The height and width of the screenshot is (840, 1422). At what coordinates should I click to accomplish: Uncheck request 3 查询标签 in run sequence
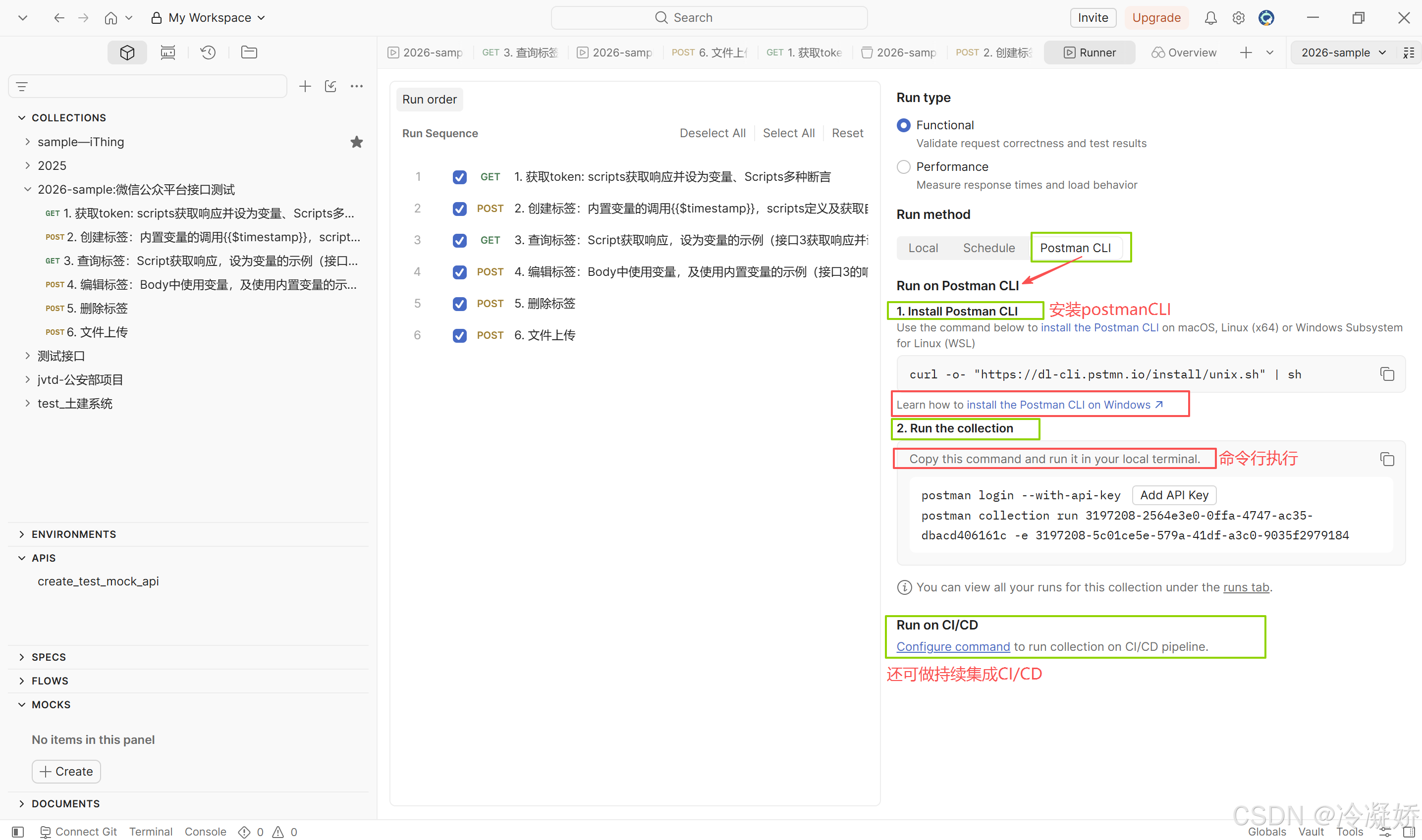tap(460, 241)
